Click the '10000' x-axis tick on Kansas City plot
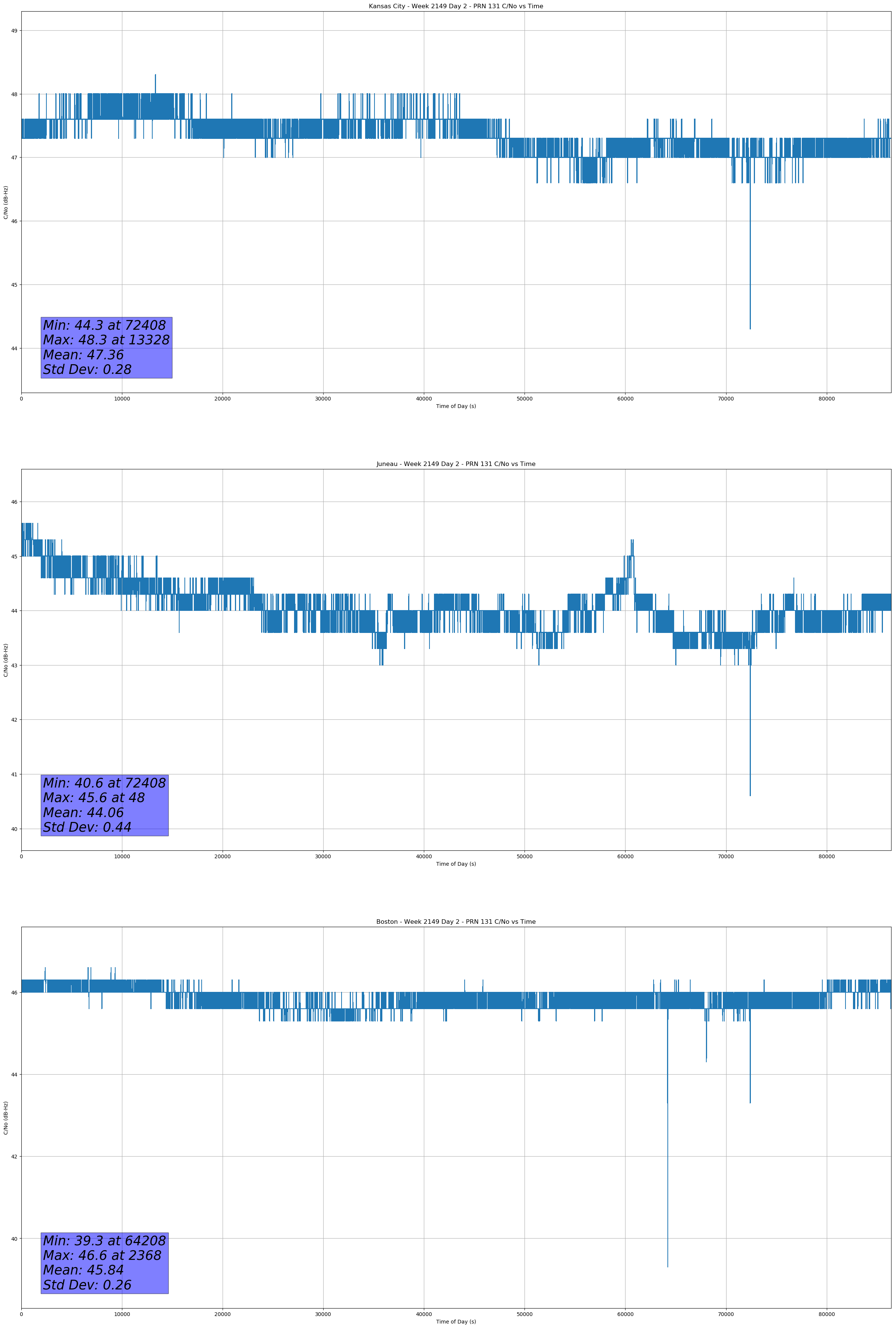Viewport: 896px width, 1328px height. click(122, 399)
